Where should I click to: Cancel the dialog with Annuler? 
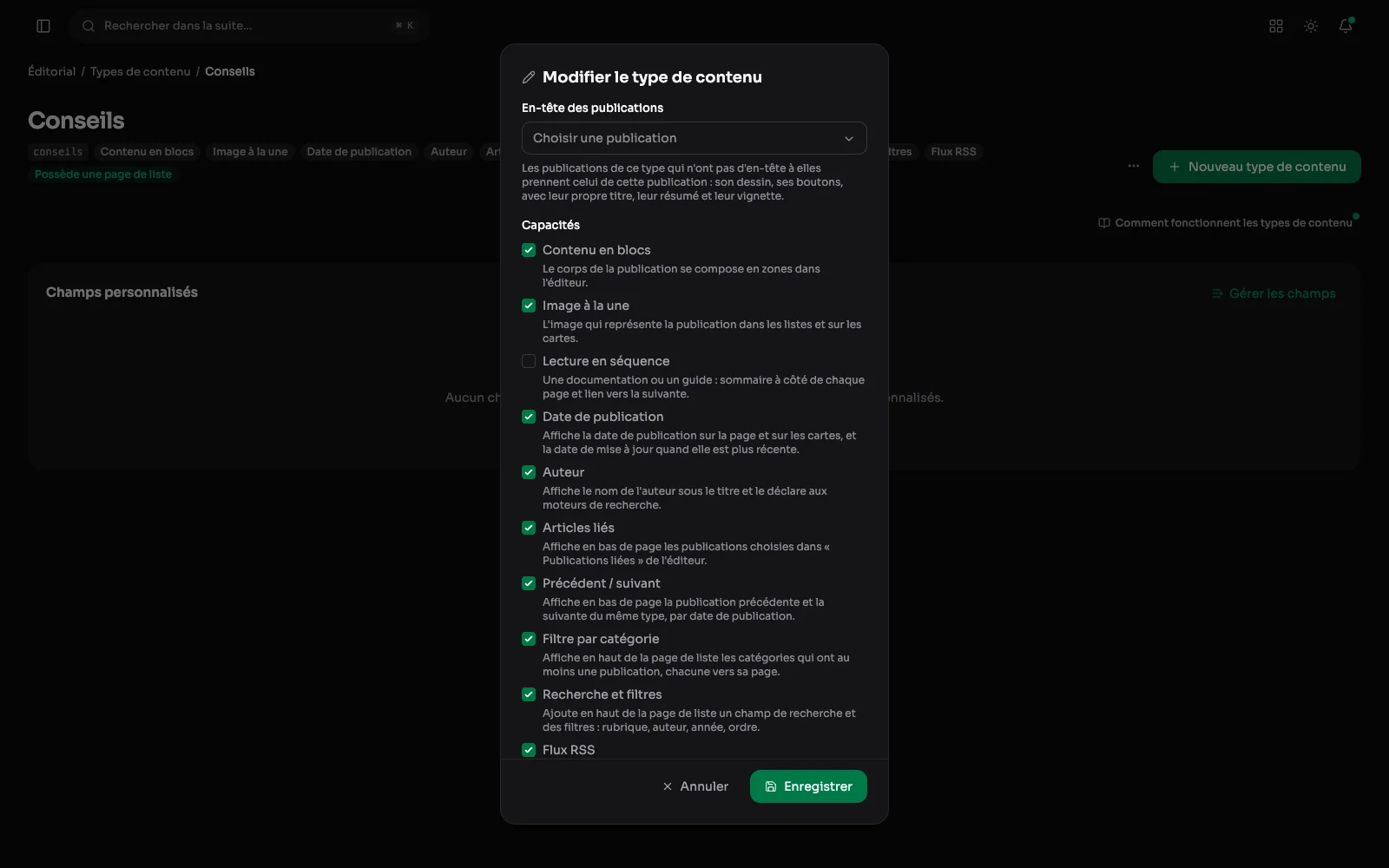tap(695, 786)
